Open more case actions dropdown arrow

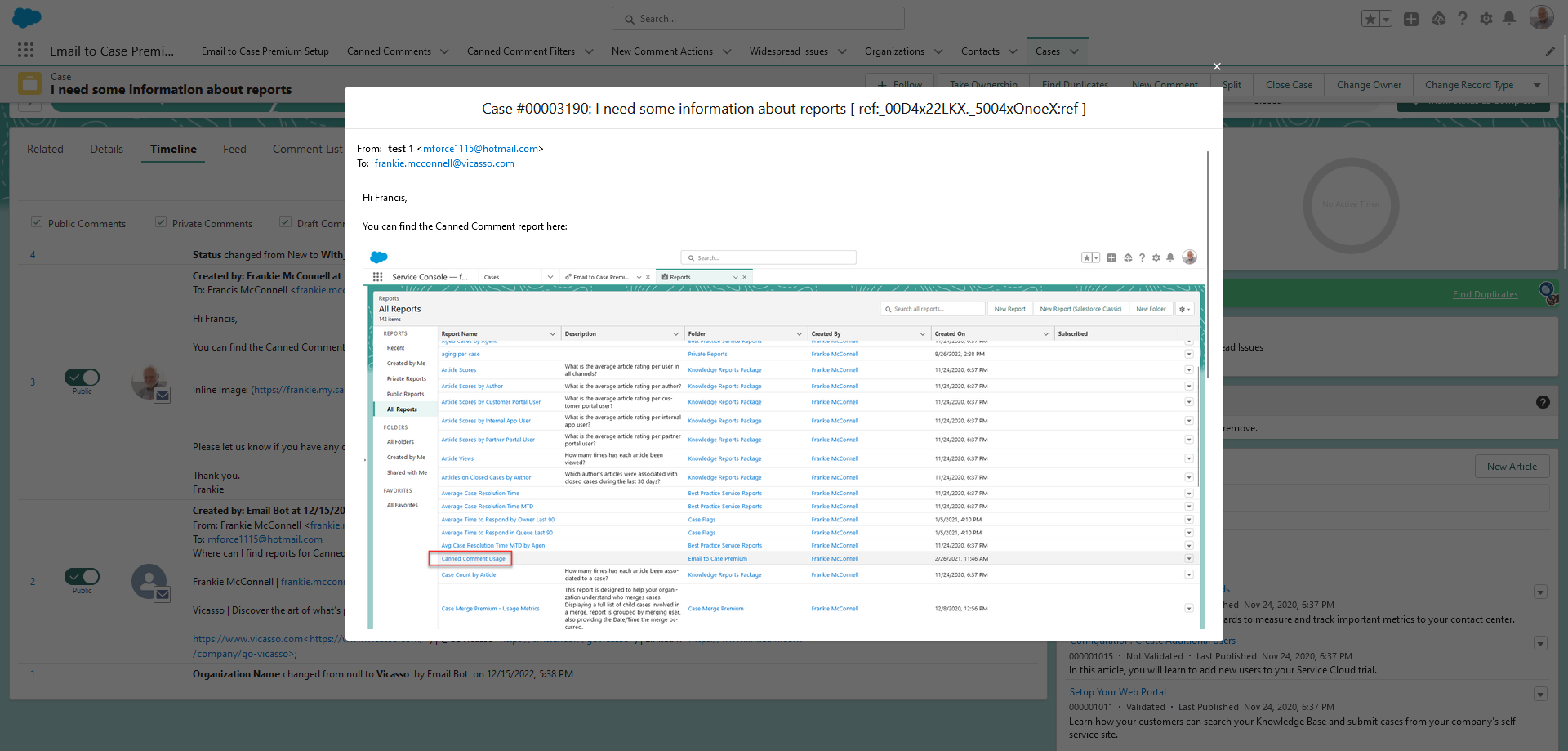pos(1537,85)
